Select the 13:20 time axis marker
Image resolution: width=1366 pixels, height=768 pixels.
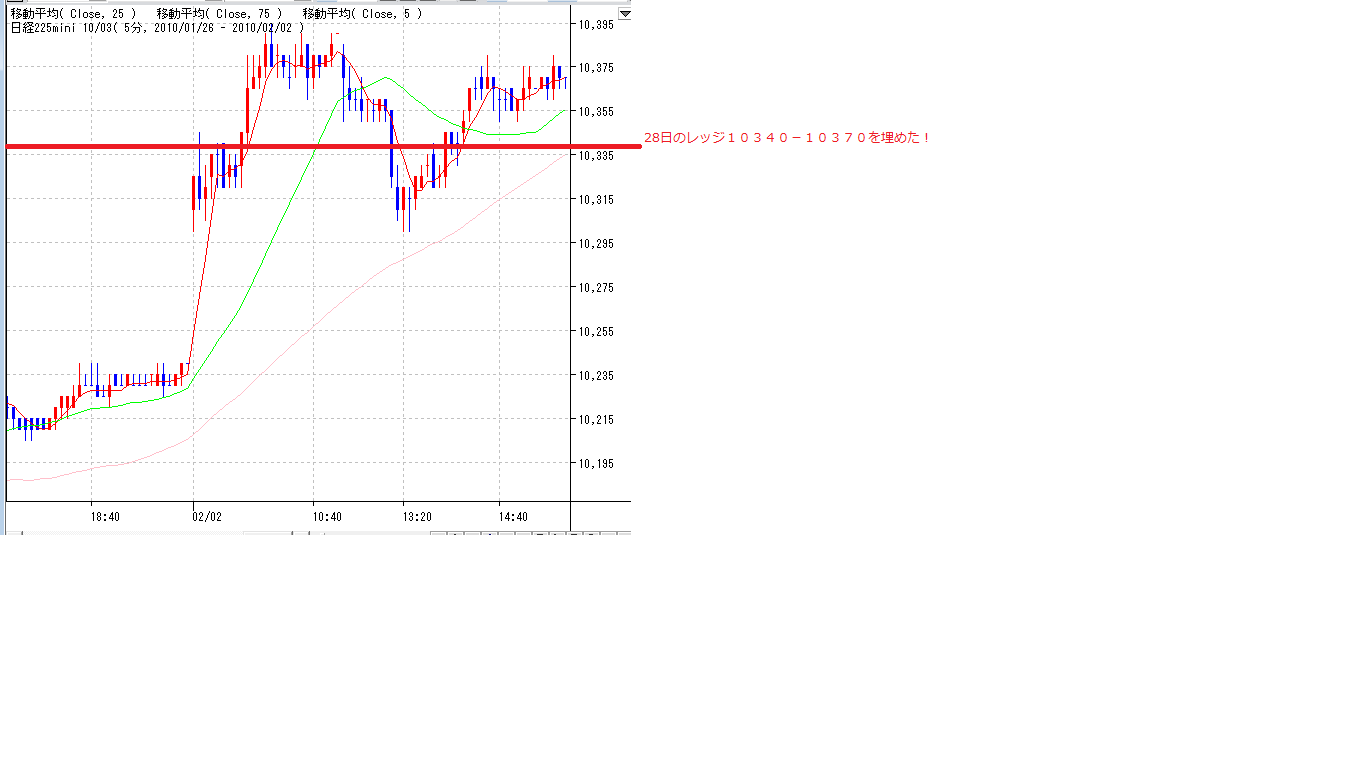pos(417,517)
